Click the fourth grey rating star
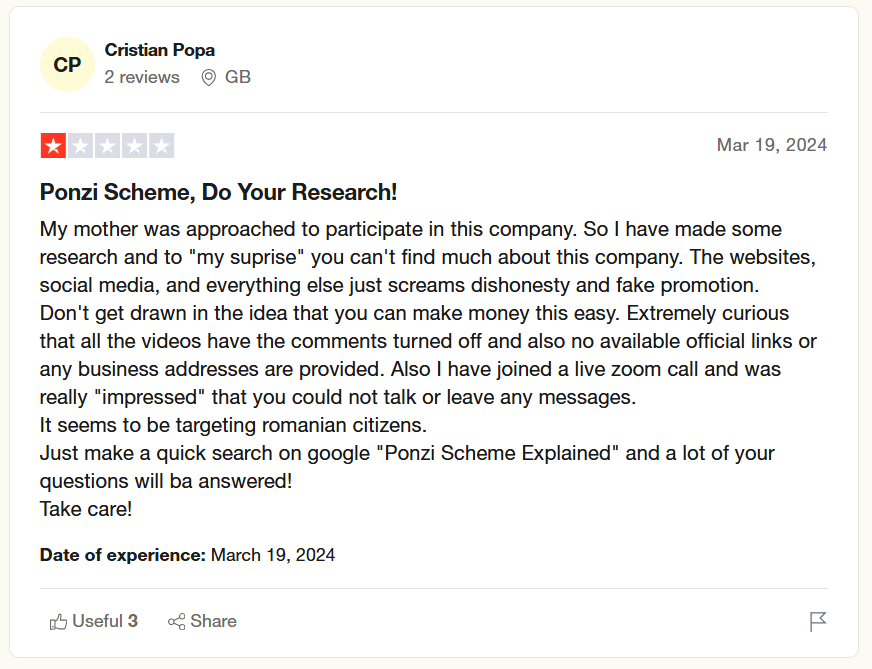Screen dimensions: 872x669 [134, 146]
